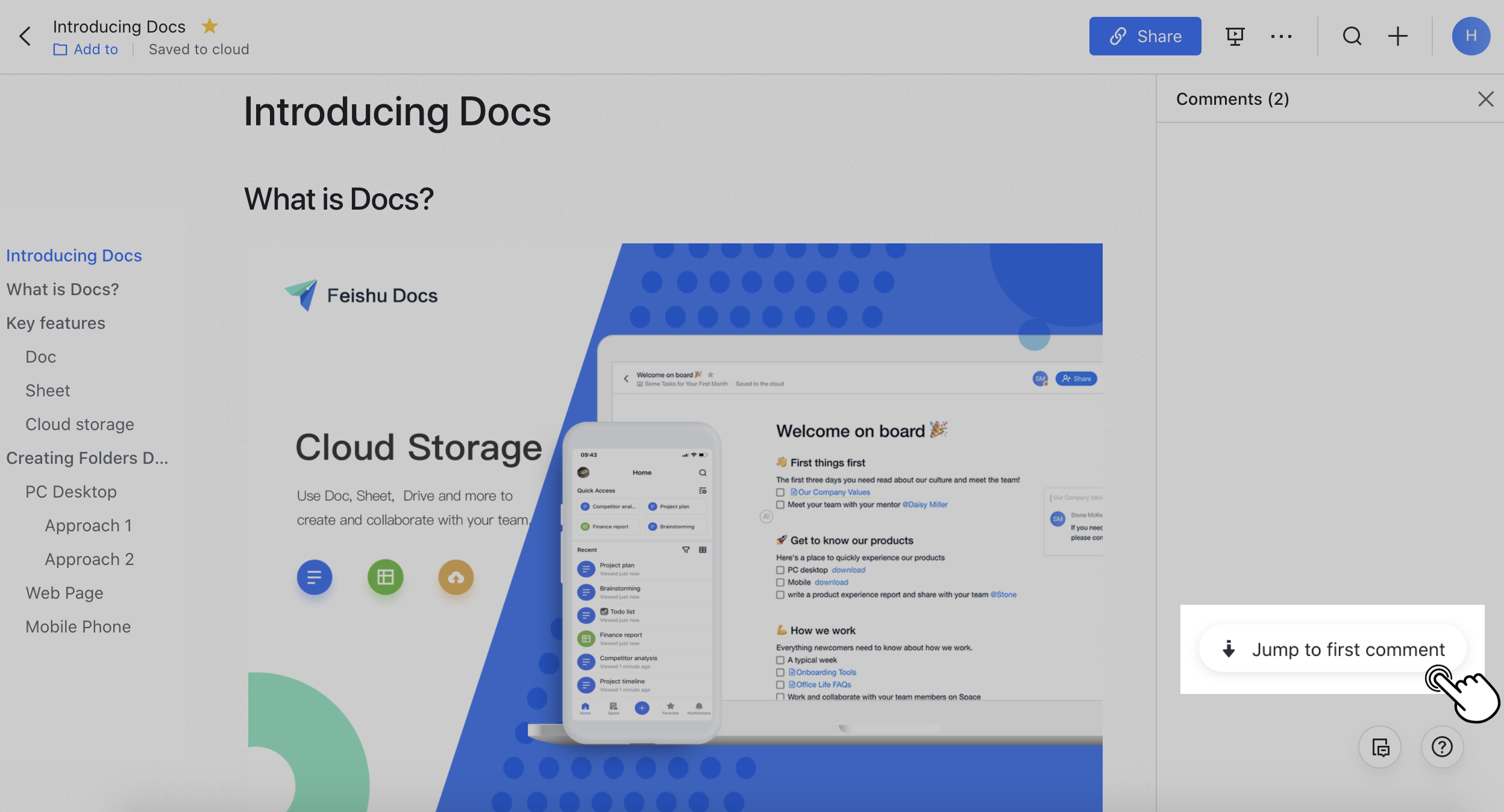Click the plus create new icon

pyautogui.click(x=1398, y=36)
